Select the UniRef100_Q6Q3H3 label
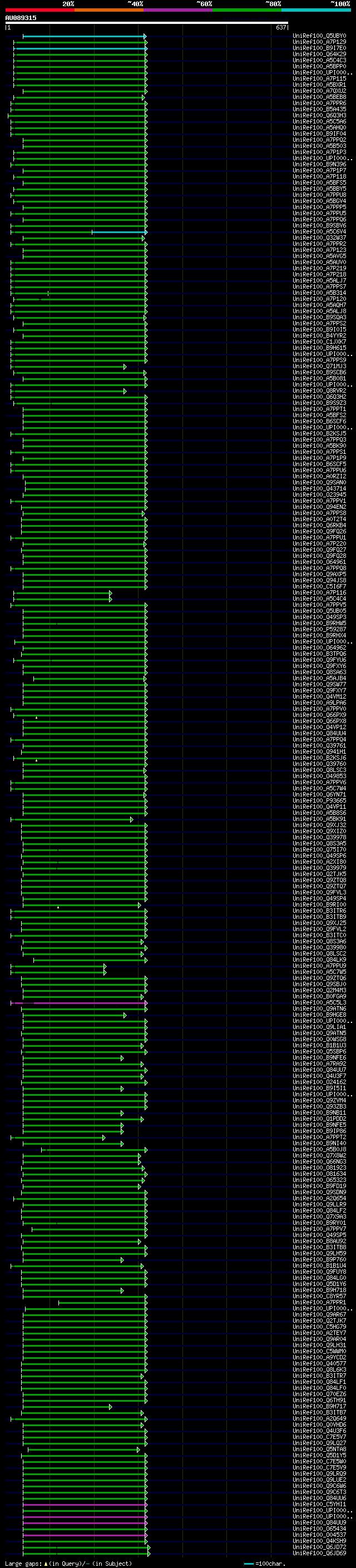The image size is (356, 1568). tap(319, 115)
